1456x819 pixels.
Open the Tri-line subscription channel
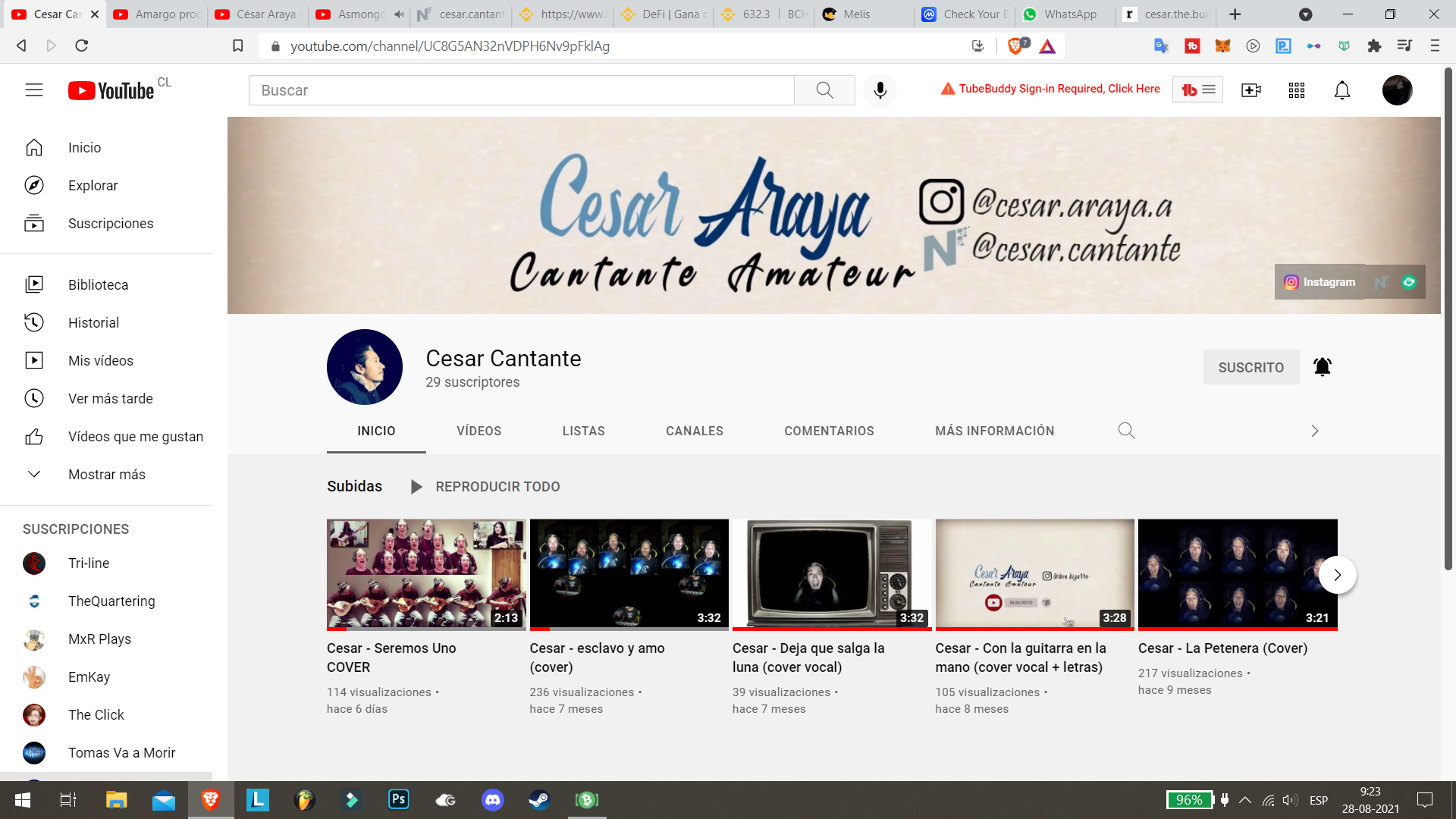tap(106, 563)
